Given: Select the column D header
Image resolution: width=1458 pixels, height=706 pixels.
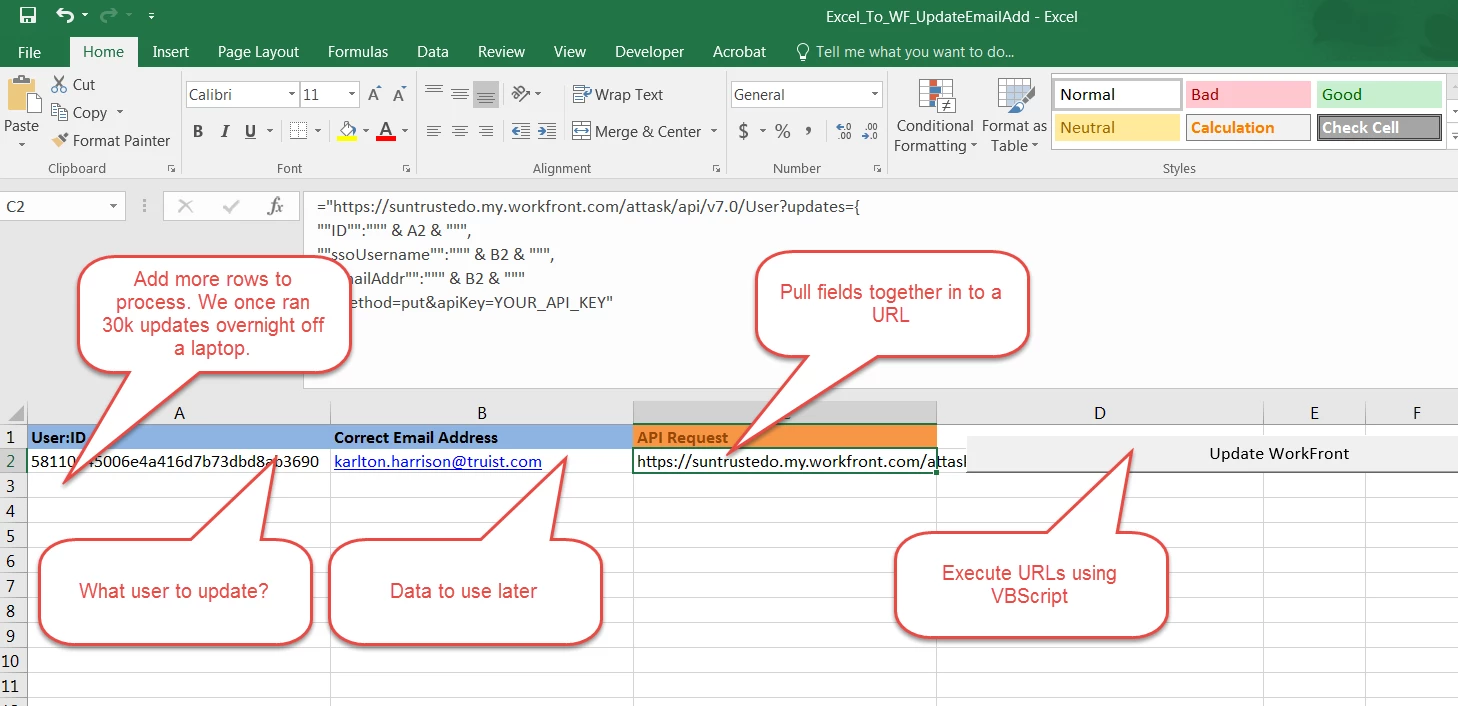Looking at the screenshot, I should (1100, 413).
